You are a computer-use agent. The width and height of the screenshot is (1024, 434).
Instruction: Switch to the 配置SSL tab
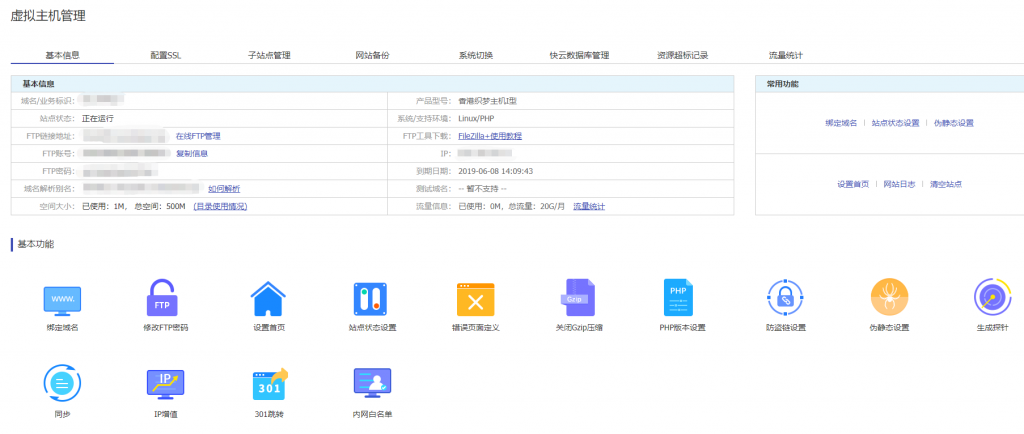[165, 55]
